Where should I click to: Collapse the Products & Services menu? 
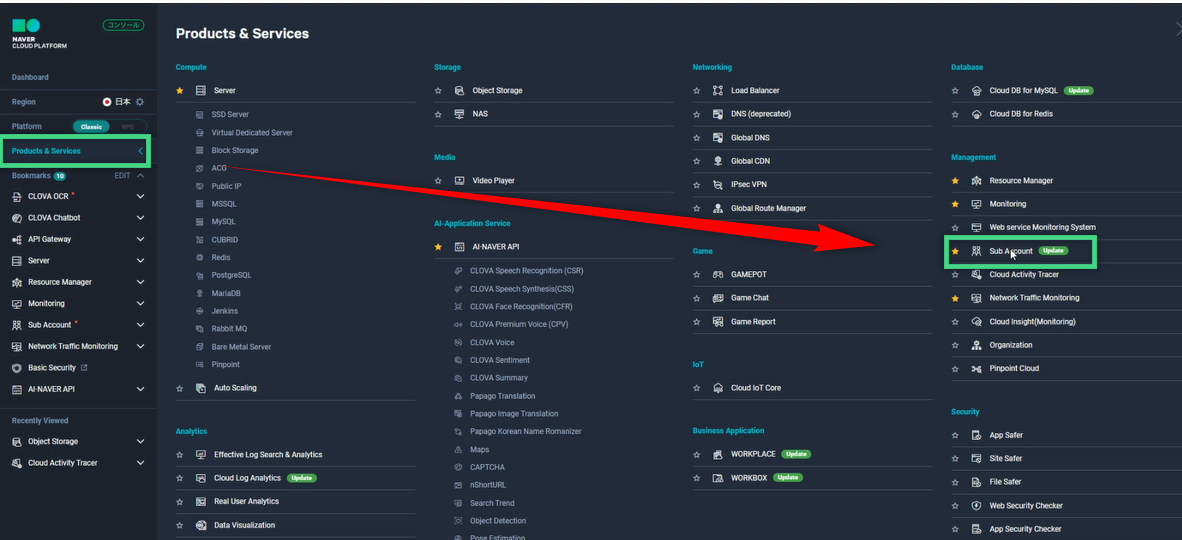(x=140, y=151)
